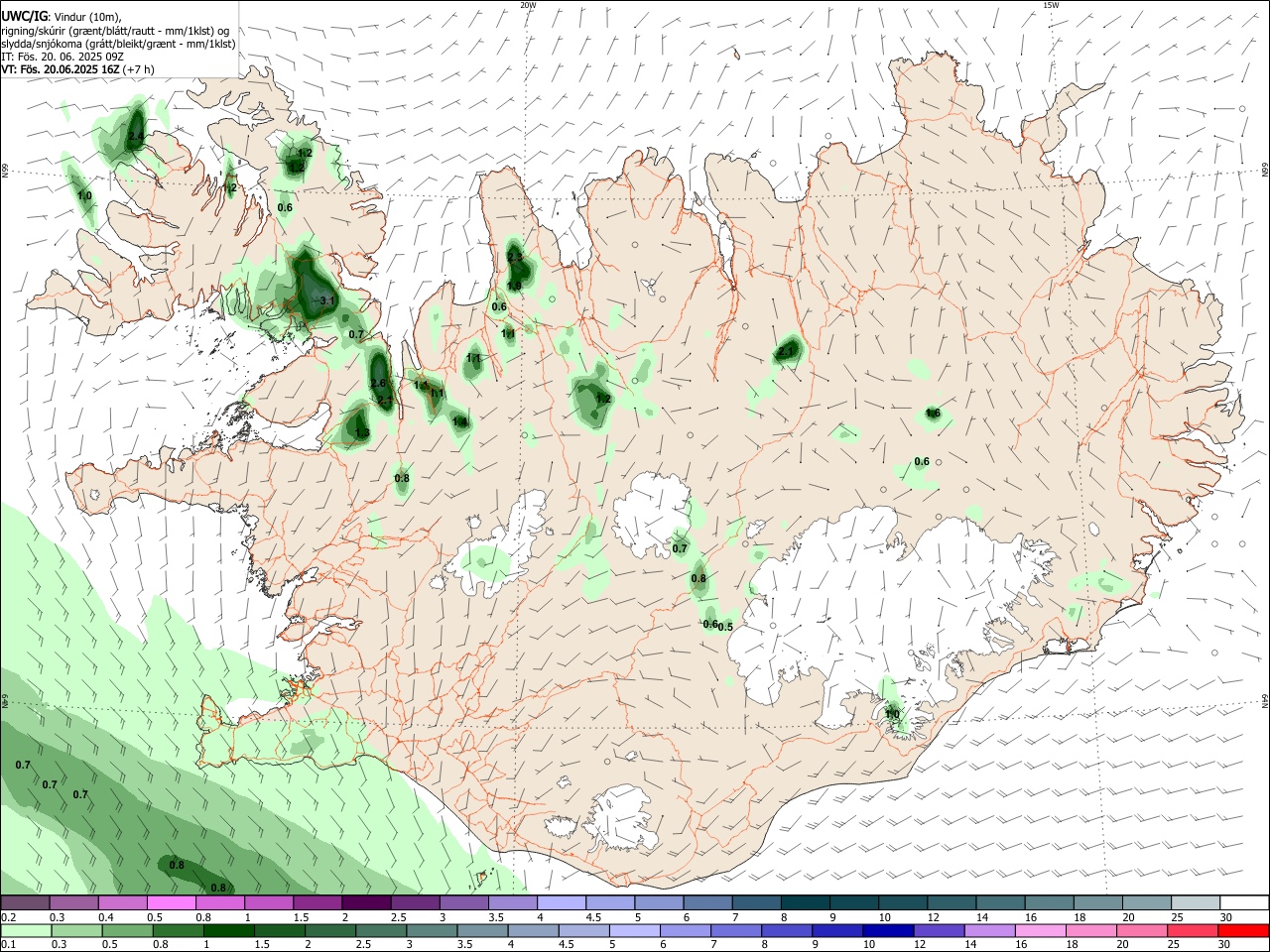Pick the pale grey 25–30 snow swatch
The width and height of the screenshot is (1270, 952).
click(x=1196, y=902)
